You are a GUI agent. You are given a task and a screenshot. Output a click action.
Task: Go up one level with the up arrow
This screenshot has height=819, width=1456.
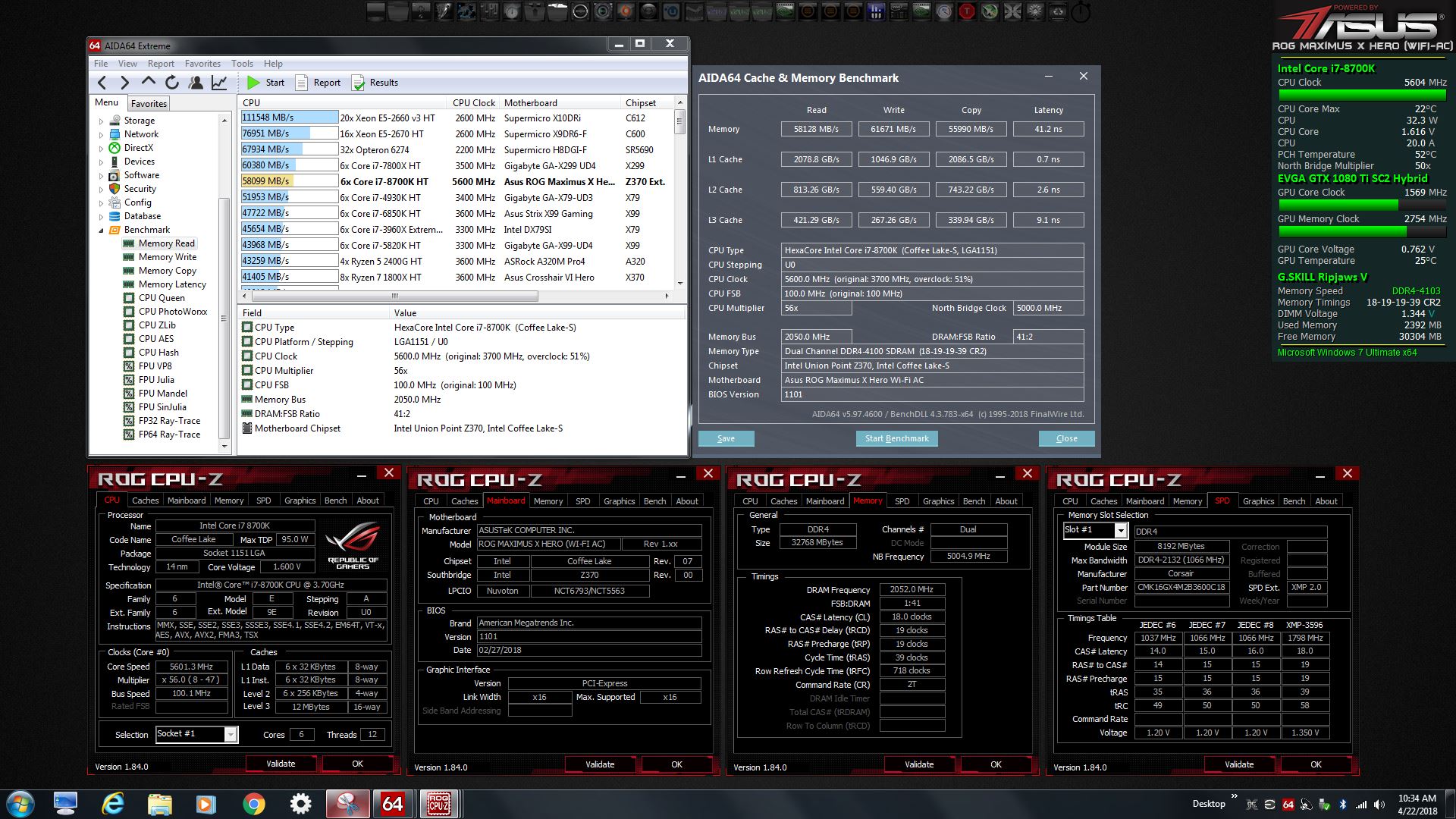pos(149,82)
